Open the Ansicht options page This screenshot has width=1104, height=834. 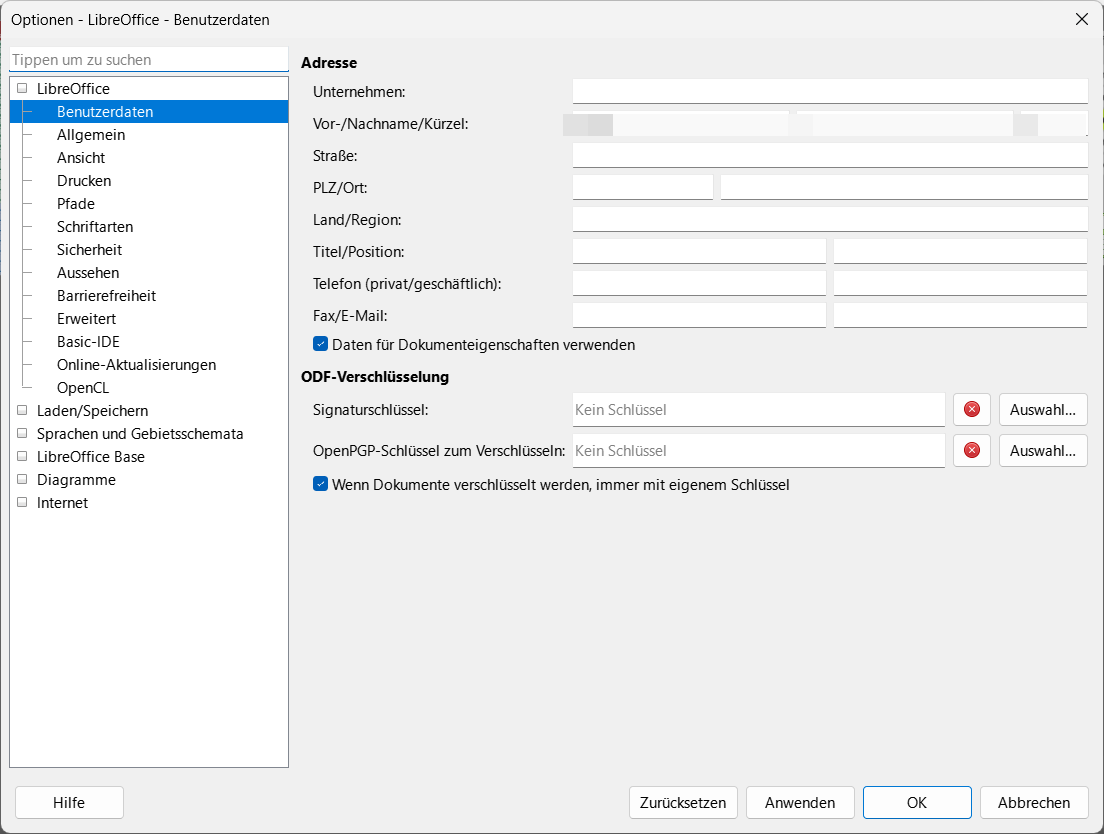pos(81,158)
